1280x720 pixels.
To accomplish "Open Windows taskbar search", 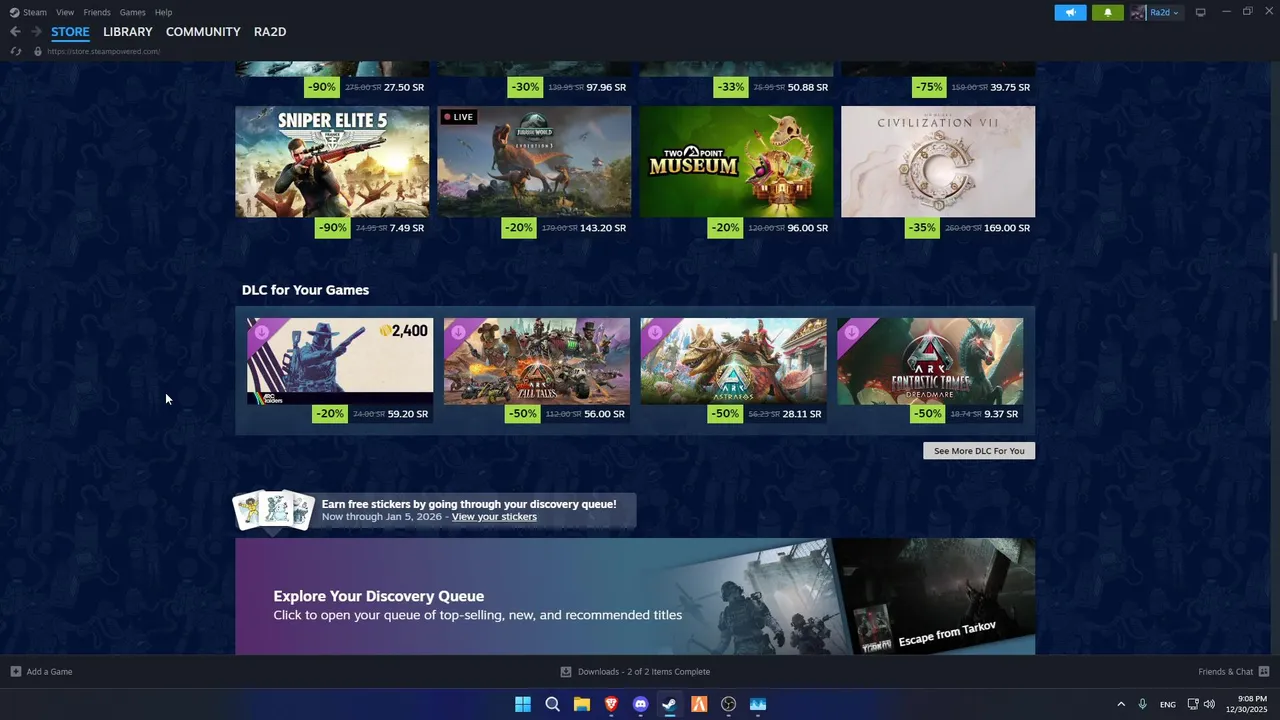I will (x=552, y=704).
